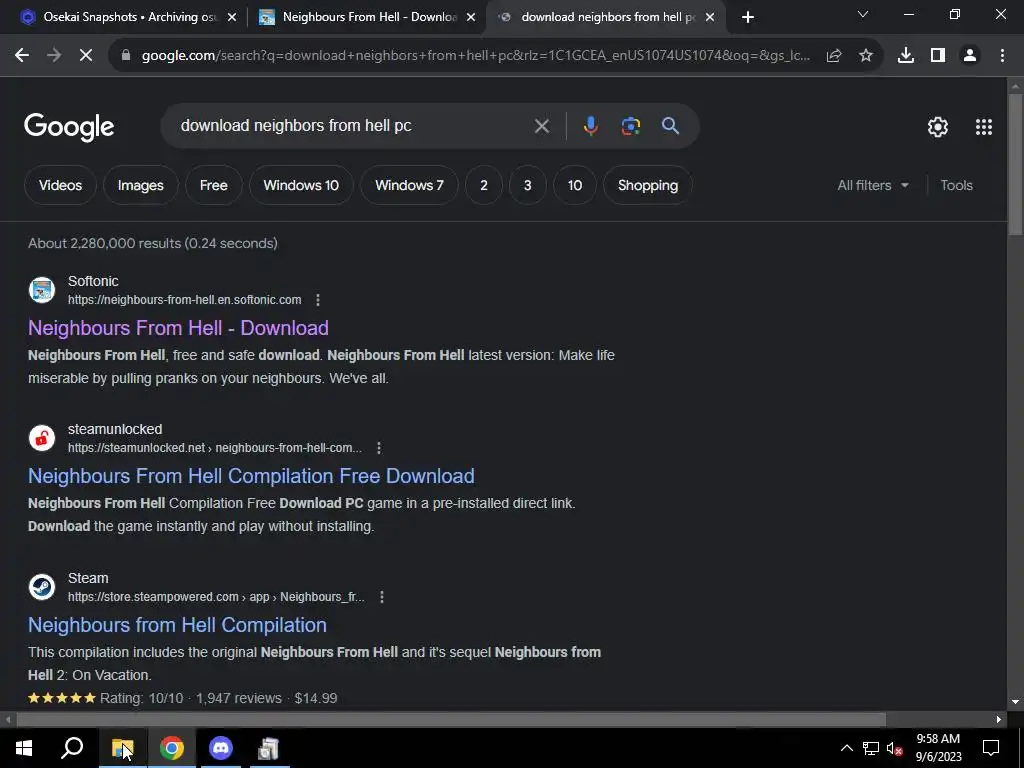Click the Google logo
The width and height of the screenshot is (1024, 768).
tap(69, 127)
